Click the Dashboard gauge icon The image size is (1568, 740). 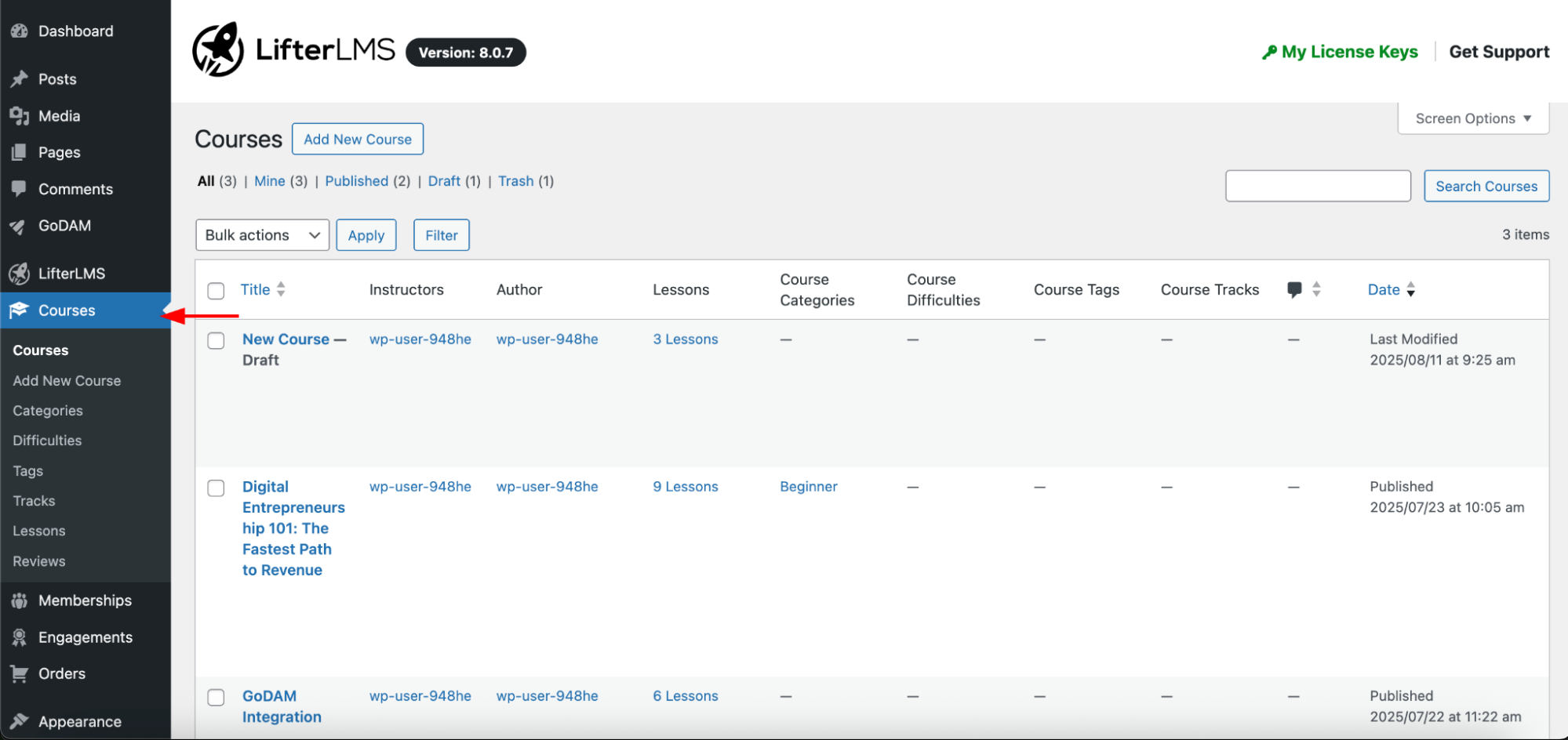pyautogui.click(x=19, y=31)
